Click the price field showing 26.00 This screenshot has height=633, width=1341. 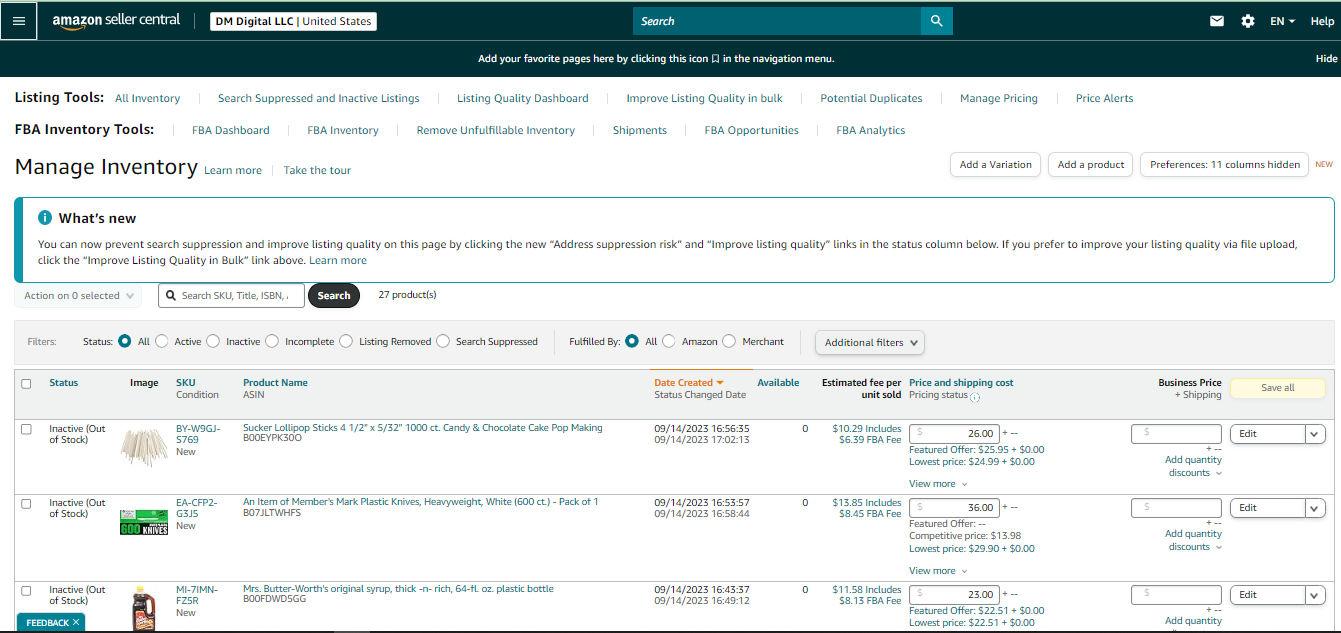coord(954,434)
